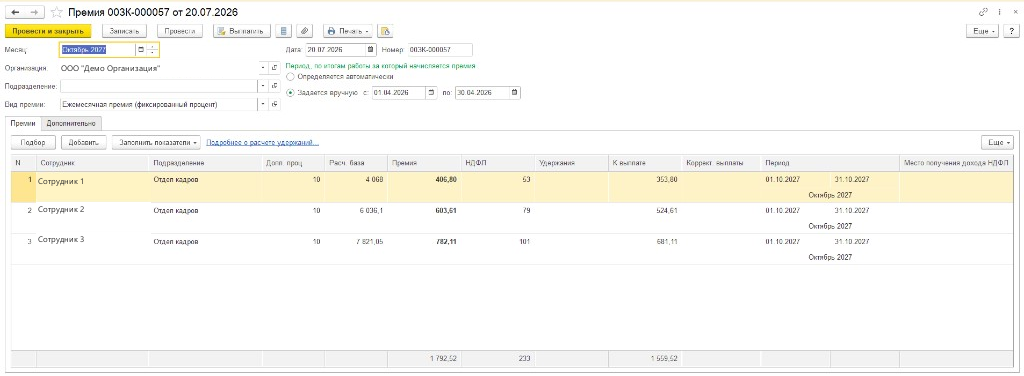Go forward with the right arrow button

tap(35, 12)
